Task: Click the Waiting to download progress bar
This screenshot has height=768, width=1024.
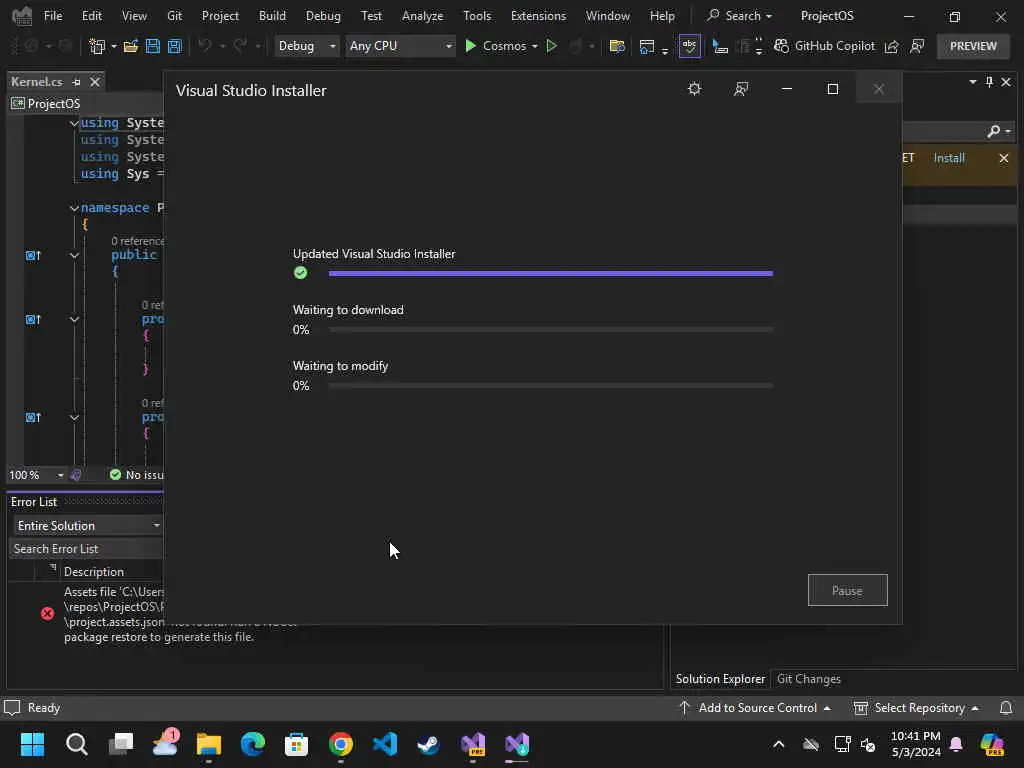Action: point(551,330)
